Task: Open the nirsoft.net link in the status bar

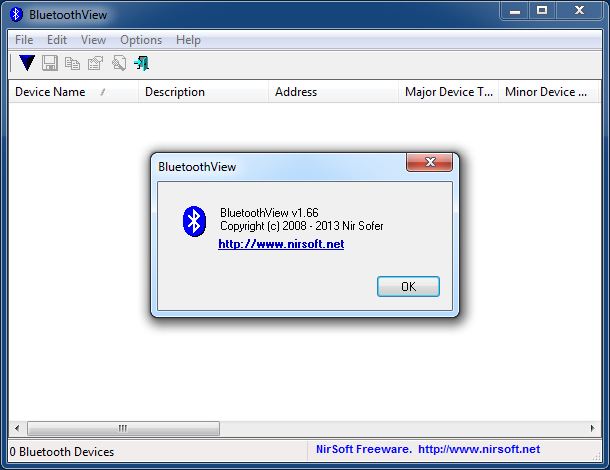Action: tap(479, 449)
